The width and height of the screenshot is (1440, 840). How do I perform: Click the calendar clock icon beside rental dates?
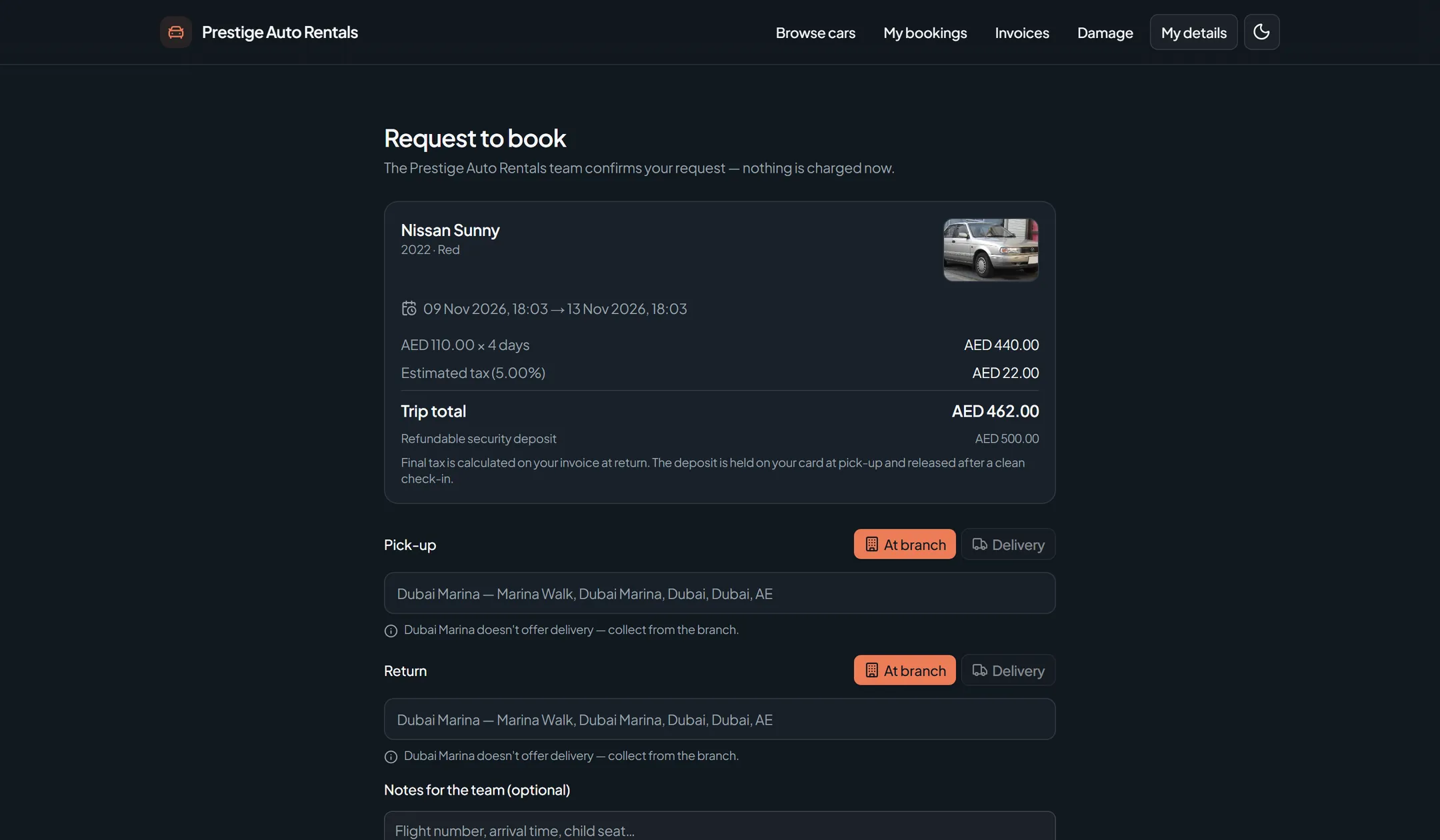pyautogui.click(x=409, y=308)
